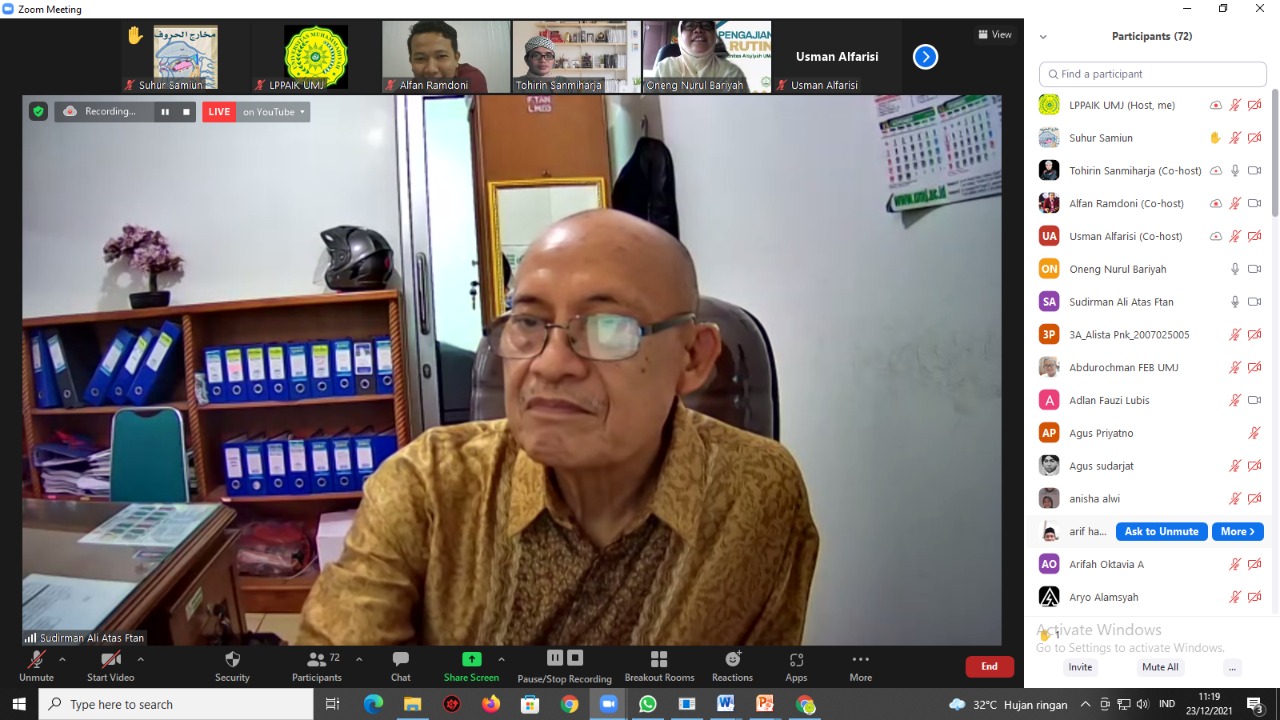The image size is (1280, 720).
Task: Unmute the microphone
Action: (x=36, y=666)
